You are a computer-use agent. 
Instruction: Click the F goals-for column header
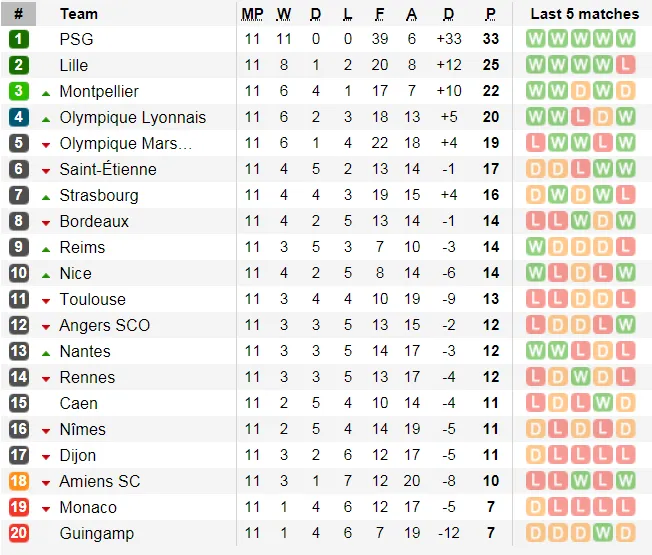pos(380,14)
